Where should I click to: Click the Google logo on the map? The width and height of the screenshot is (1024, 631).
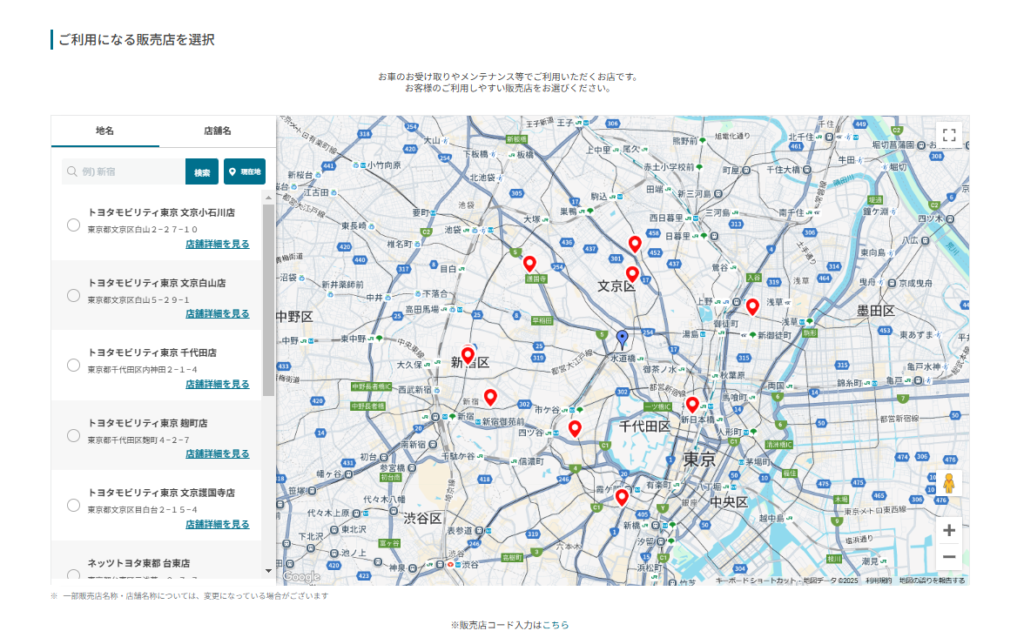click(301, 577)
